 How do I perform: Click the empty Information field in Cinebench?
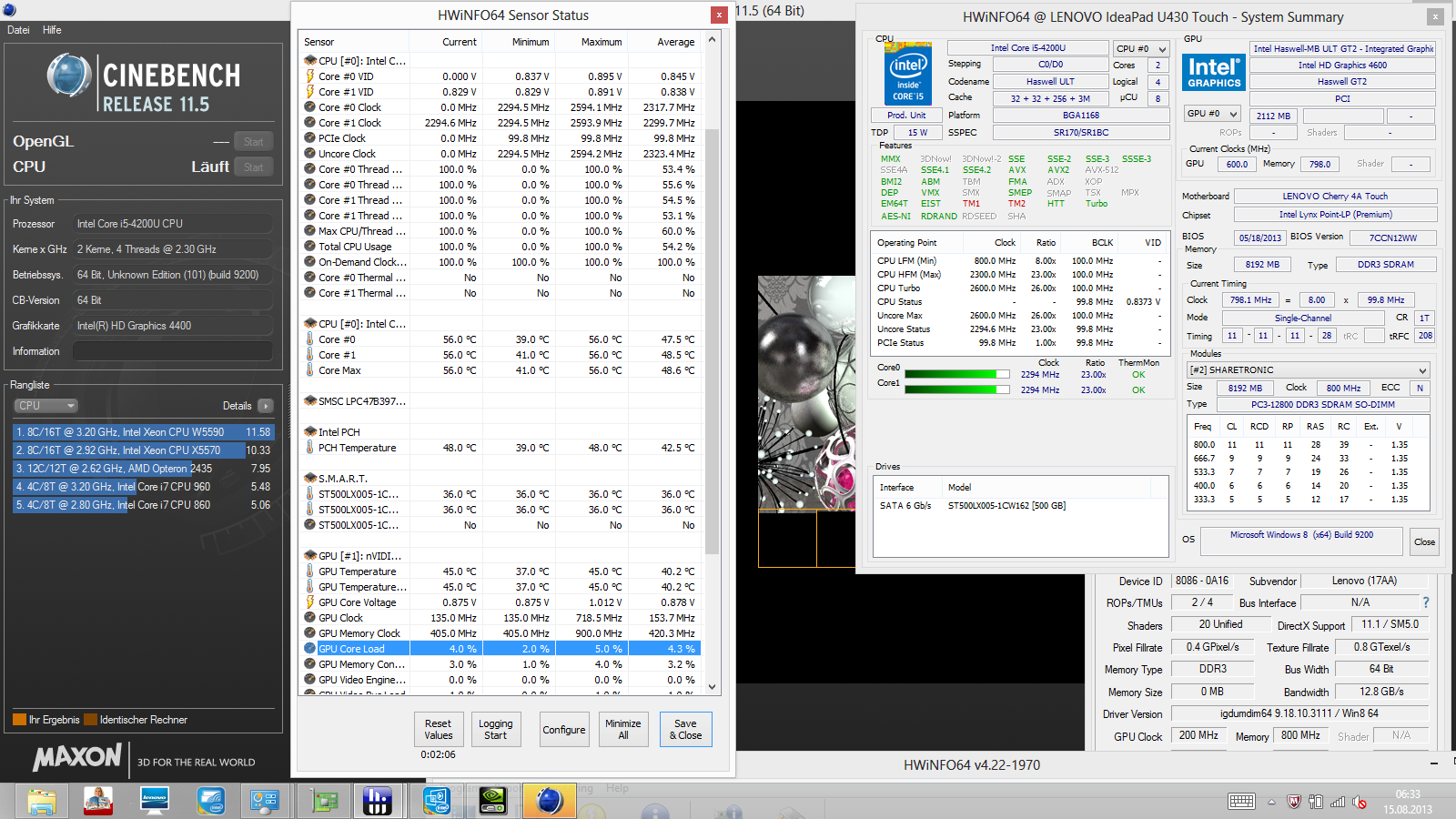(173, 351)
